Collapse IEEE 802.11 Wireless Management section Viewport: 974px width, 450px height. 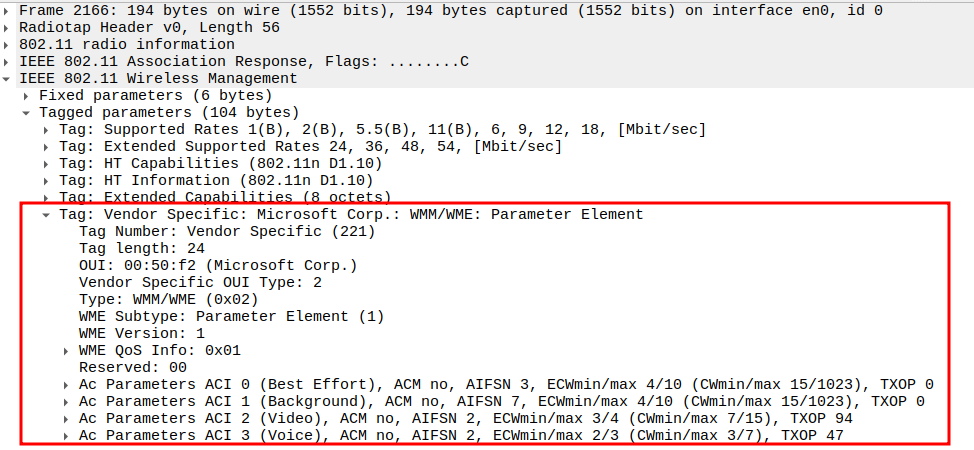coord(9,79)
